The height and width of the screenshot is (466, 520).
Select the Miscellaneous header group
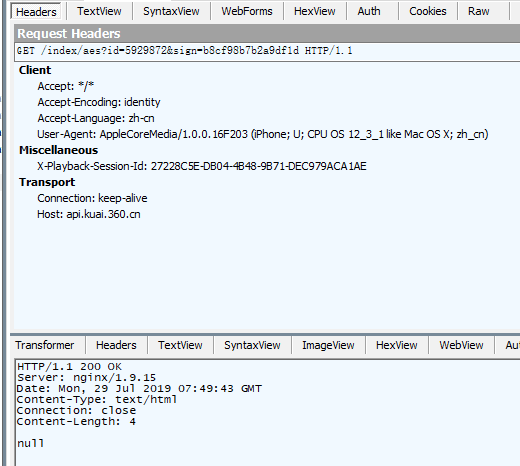(58, 150)
